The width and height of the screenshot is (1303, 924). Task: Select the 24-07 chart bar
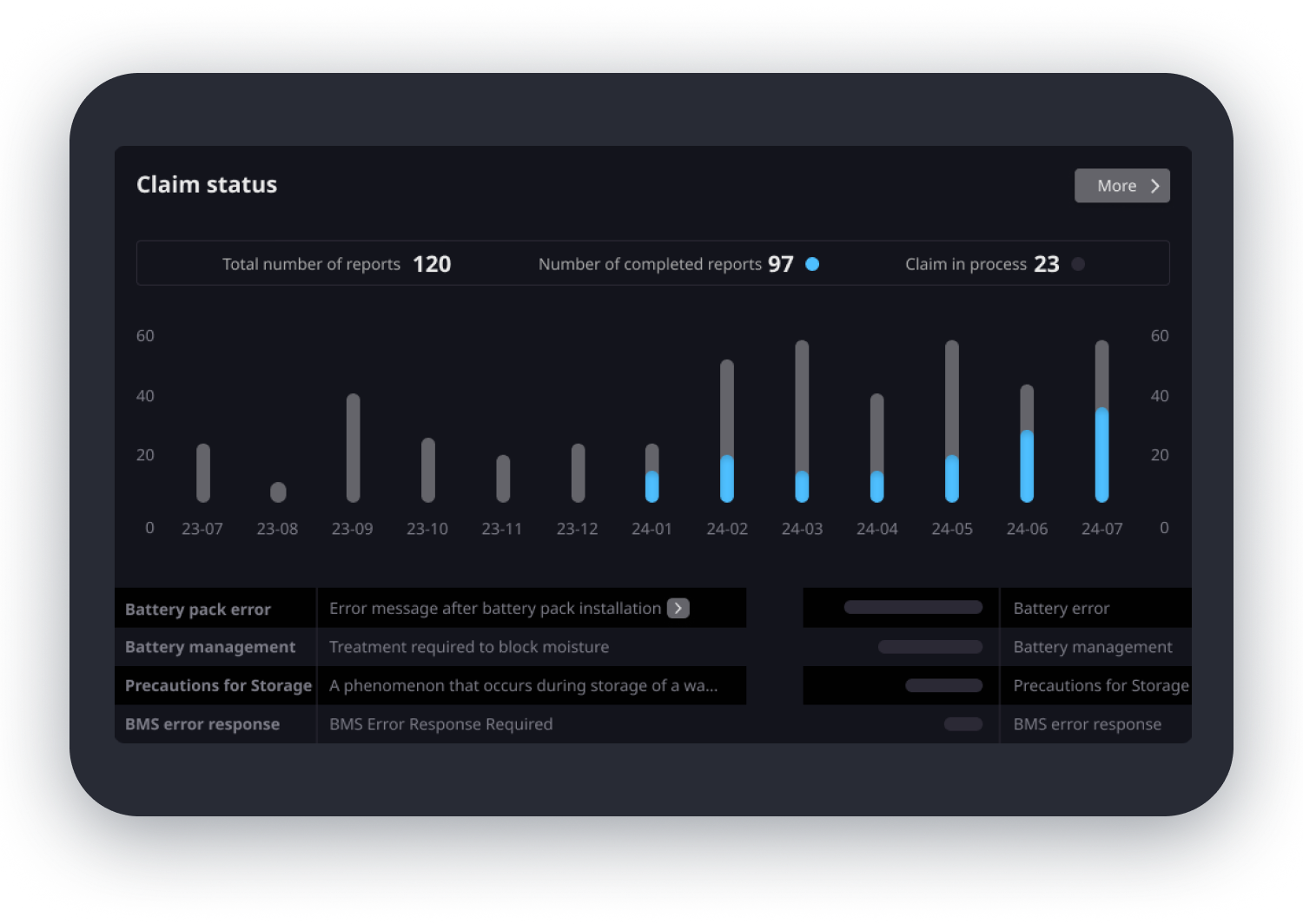[1101, 421]
